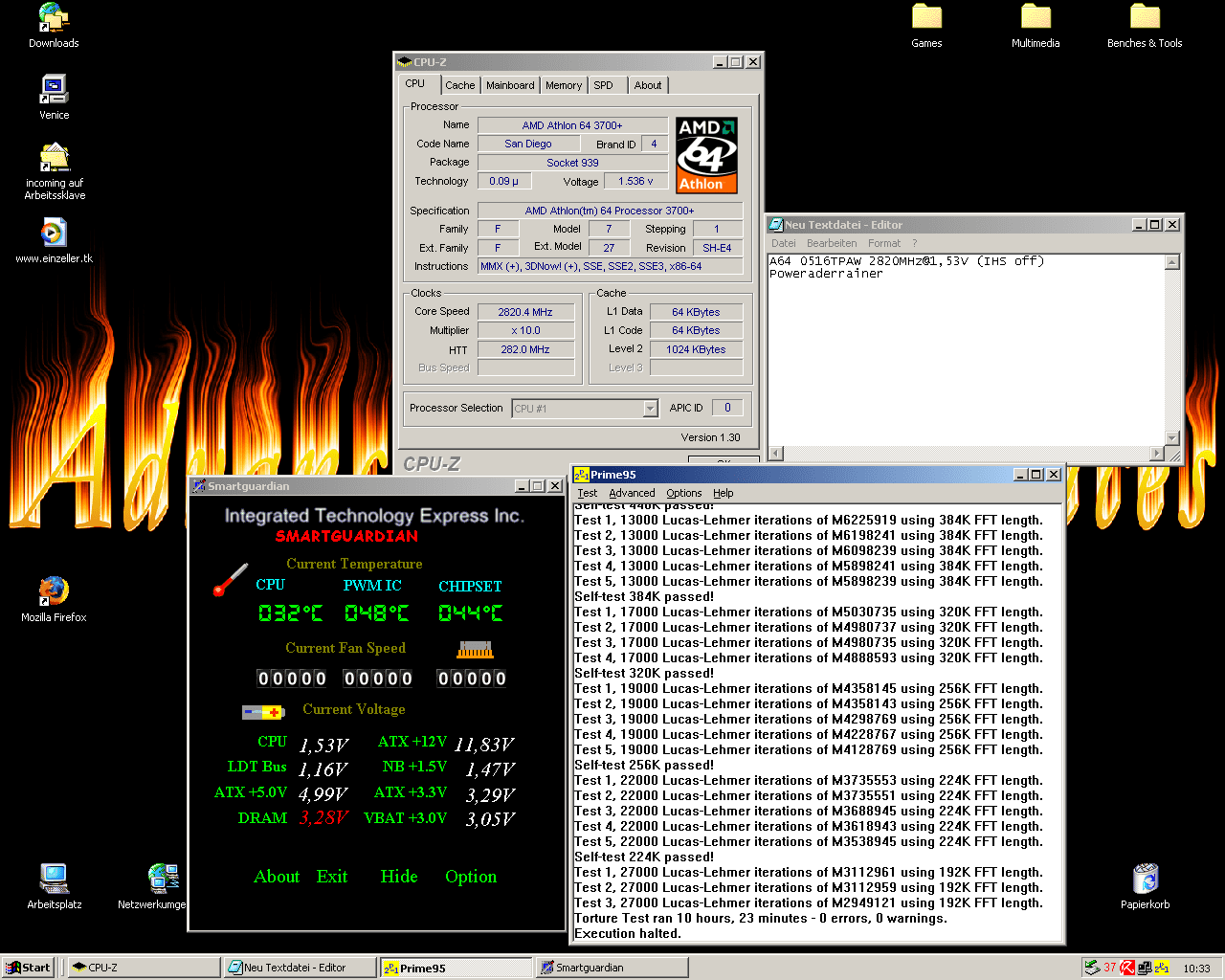Click the CPU temperature reading 032°C
Screen dimensions: 1225x980
(291, 612)
